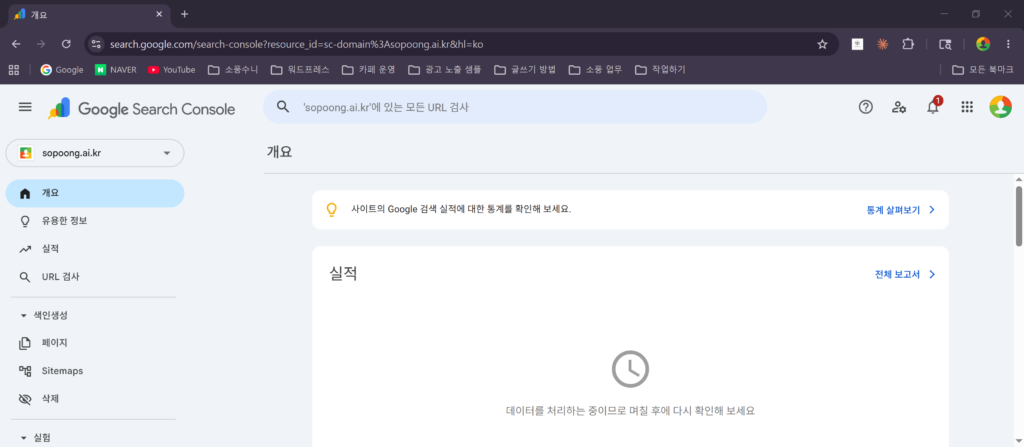This screenshot has height=447, width=1024.
Task: Open the Google account avatar in Search Console
Action: coord(1000,107)
